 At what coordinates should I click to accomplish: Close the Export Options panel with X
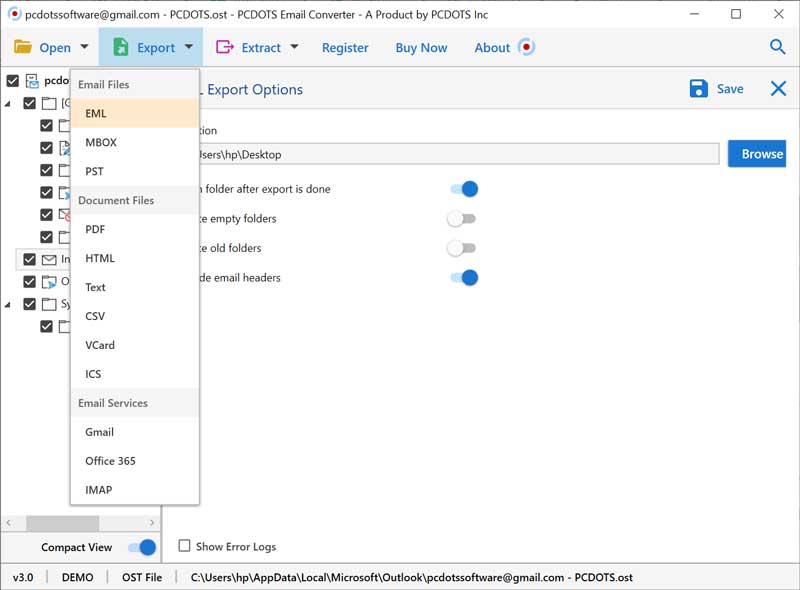(778, 88)
